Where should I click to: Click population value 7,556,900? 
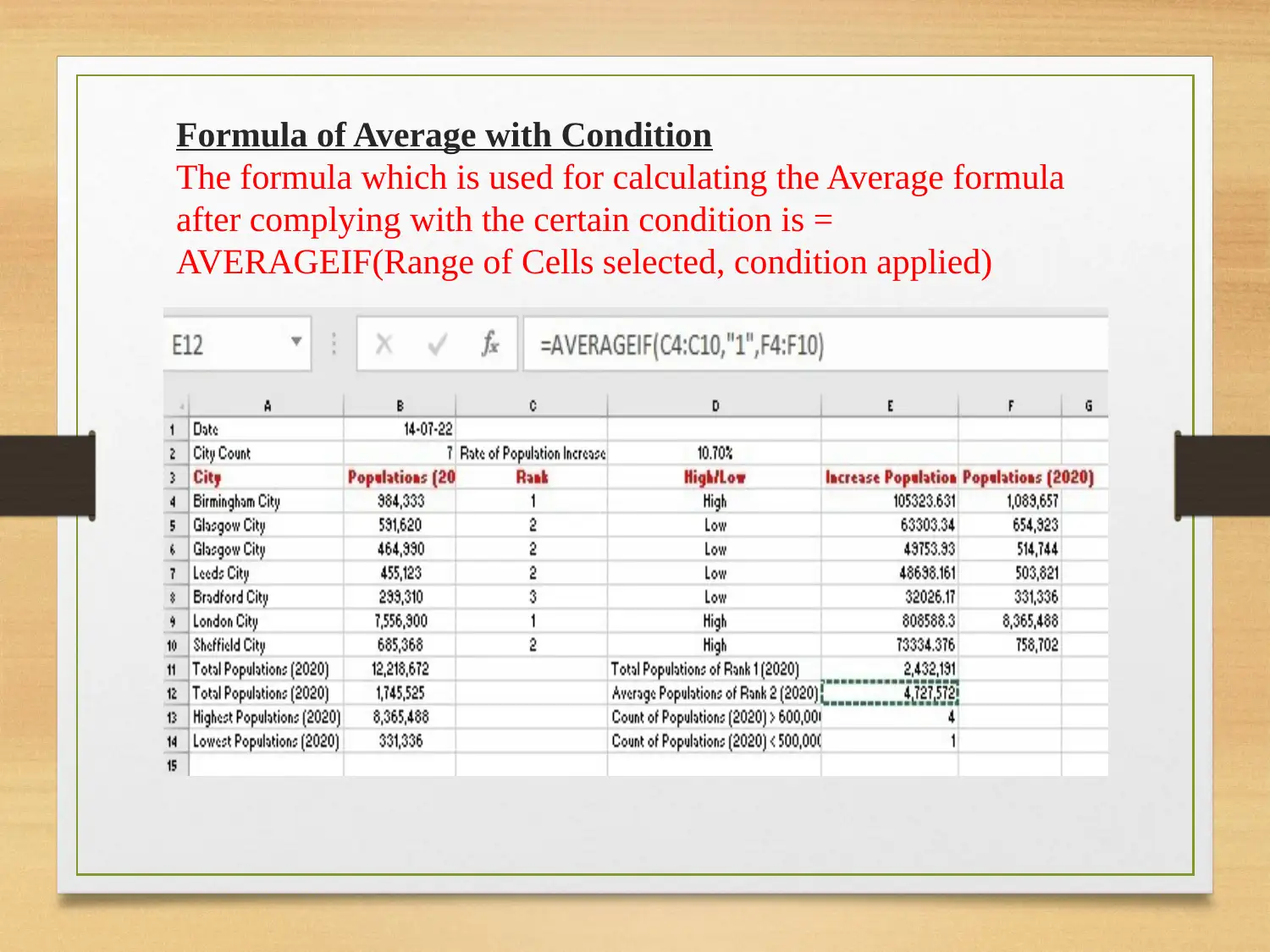pos(400,621)
